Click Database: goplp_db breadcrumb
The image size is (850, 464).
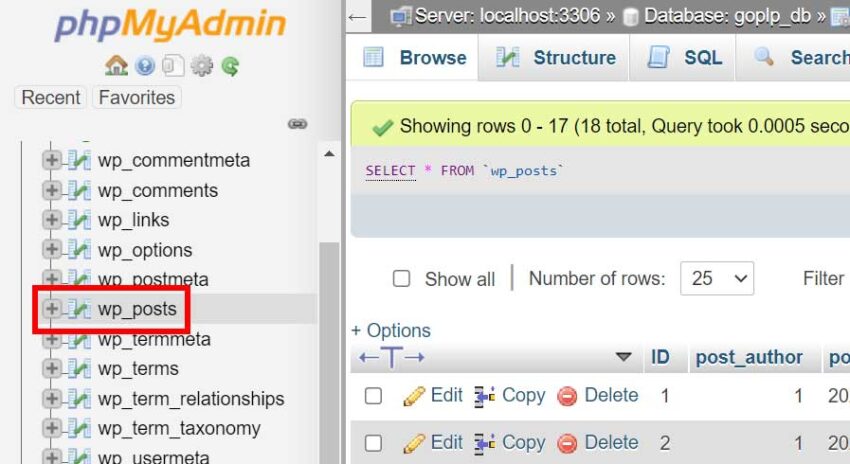727,16
